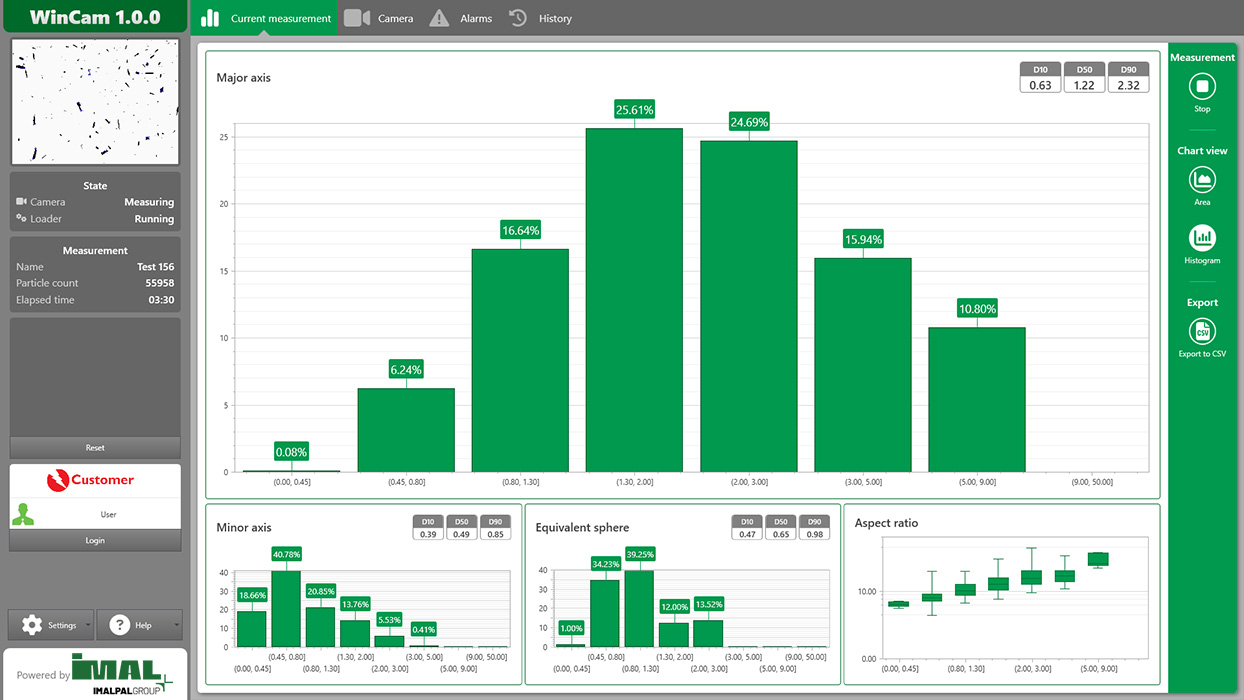Expand the Settings dropdown arrow
This screenshot has height=700, width=1244.
coord(89,626)
